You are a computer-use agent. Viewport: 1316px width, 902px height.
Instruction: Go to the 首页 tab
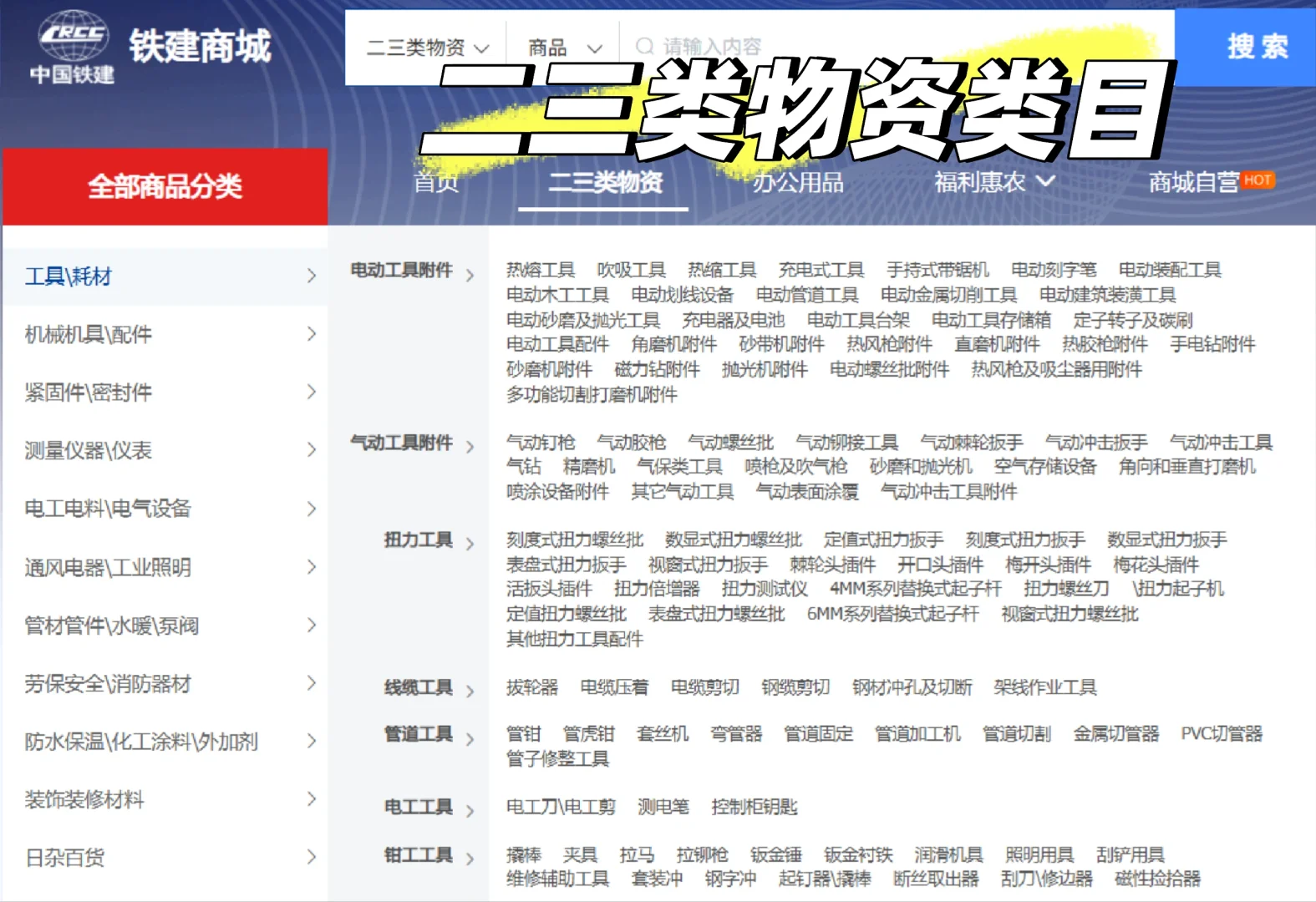436,181
